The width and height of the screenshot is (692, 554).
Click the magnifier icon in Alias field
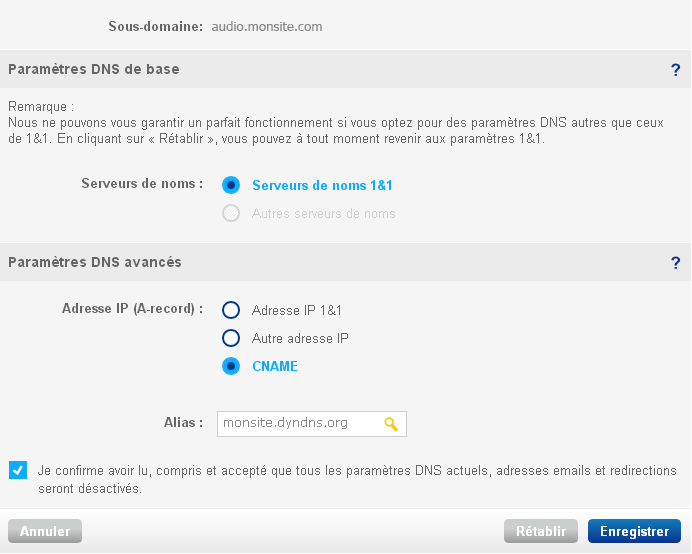point(391,424)
